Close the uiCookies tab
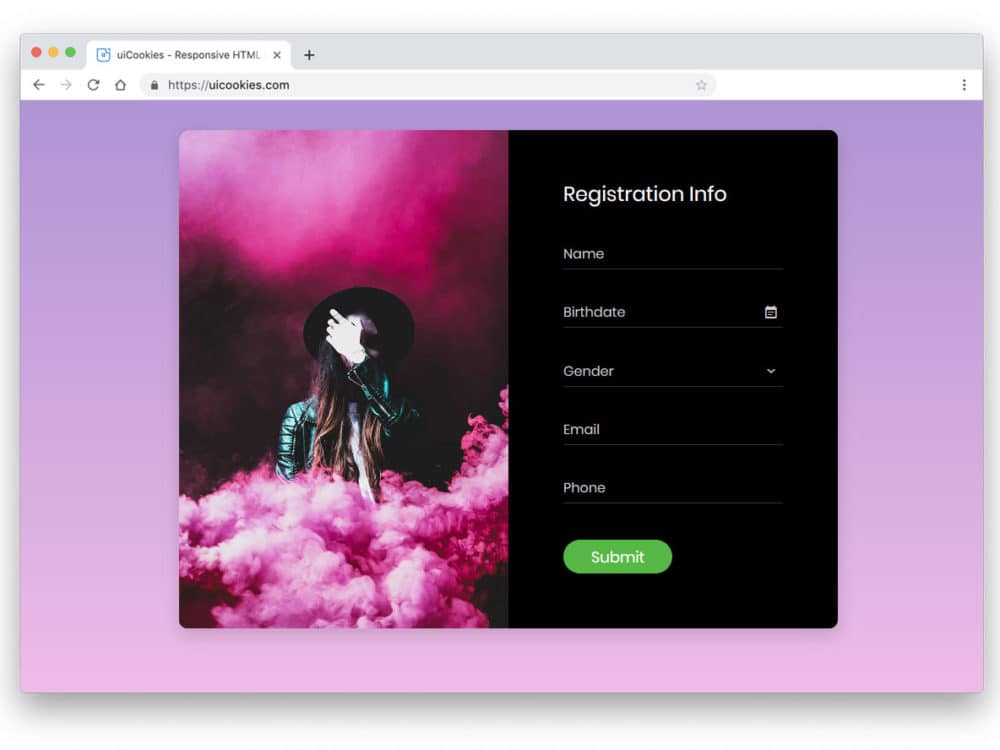 [x=277, y=55]
